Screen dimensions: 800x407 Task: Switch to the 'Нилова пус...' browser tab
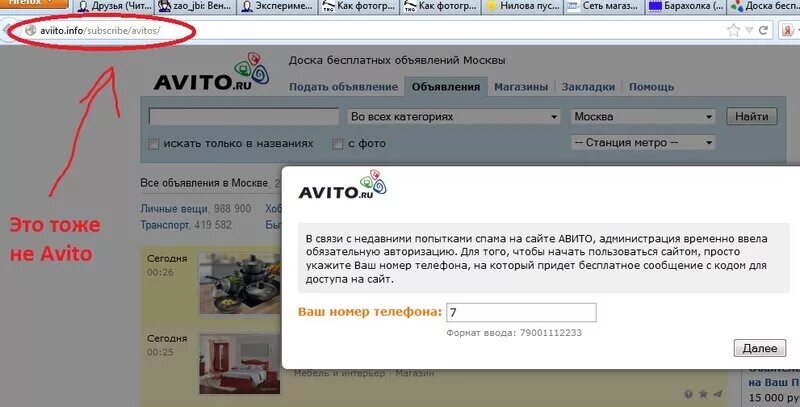point(522,7)
